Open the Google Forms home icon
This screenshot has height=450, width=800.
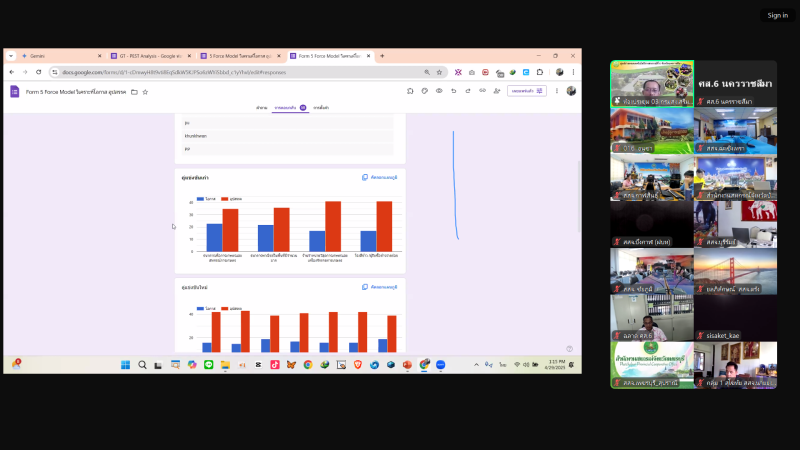[x=15, y=92]
